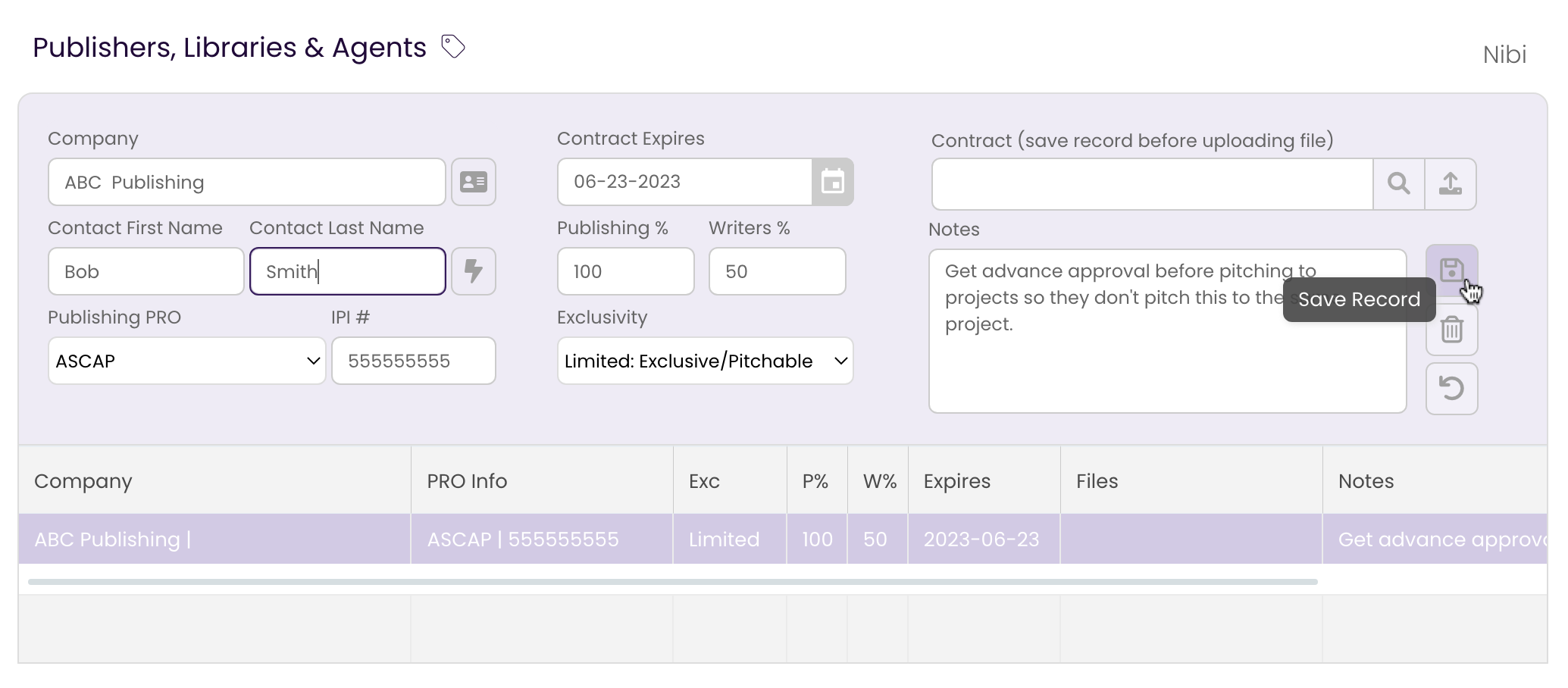Click the Nibi label at top right
Image resolution: width=1568 pixels, height=688 pixels.
[x=1504, y=55]
